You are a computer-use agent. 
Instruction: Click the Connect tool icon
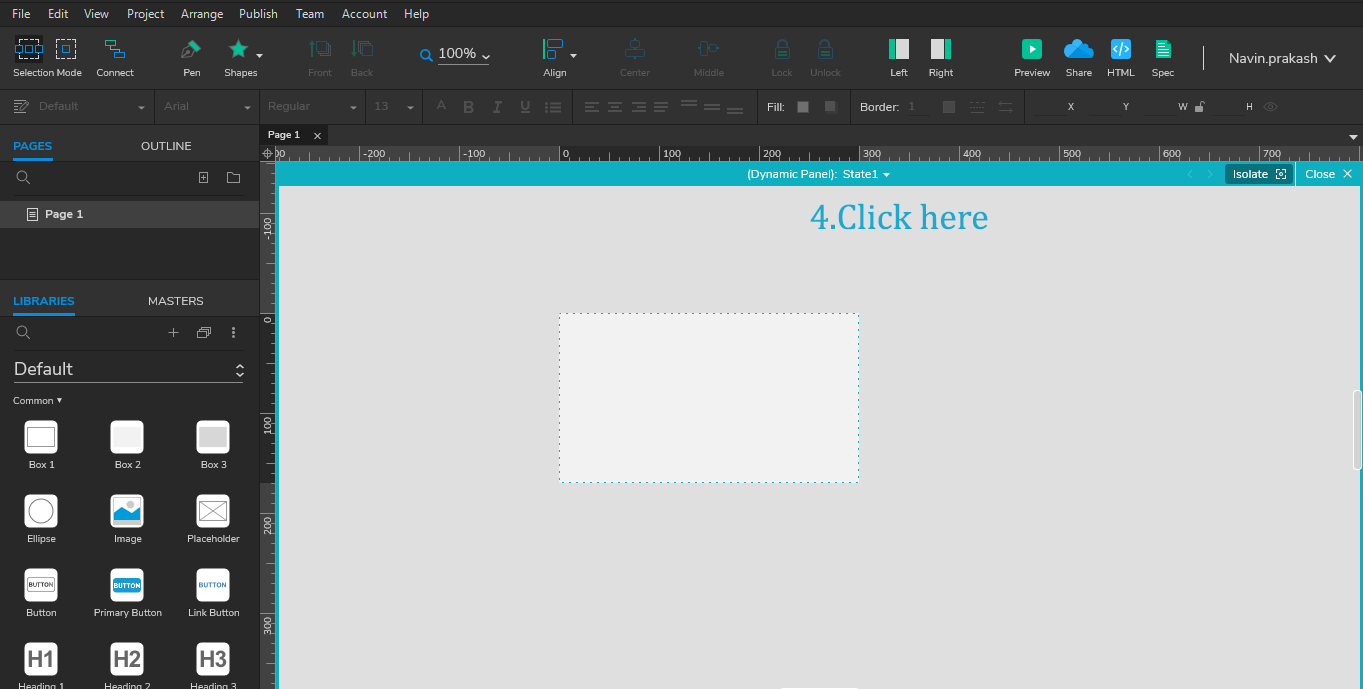click(114, 49)
